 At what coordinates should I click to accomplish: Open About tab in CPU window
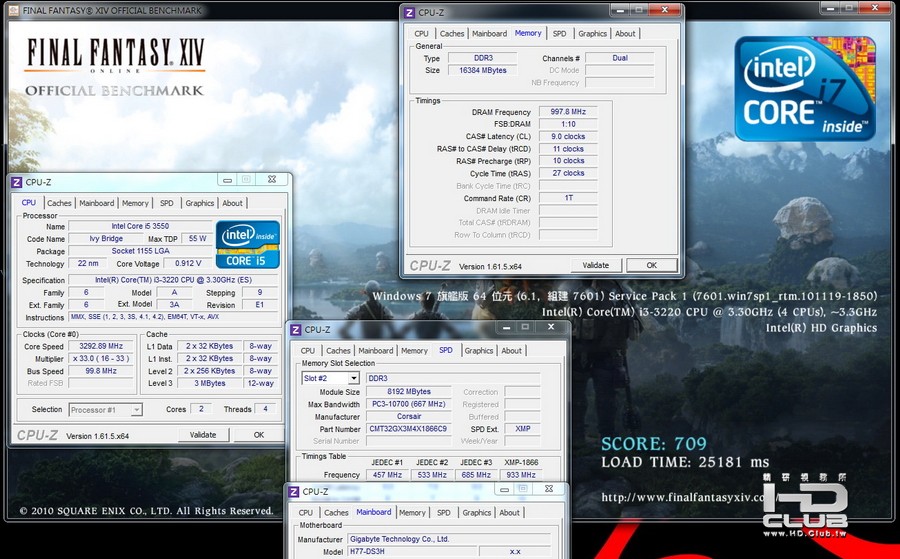232,203
